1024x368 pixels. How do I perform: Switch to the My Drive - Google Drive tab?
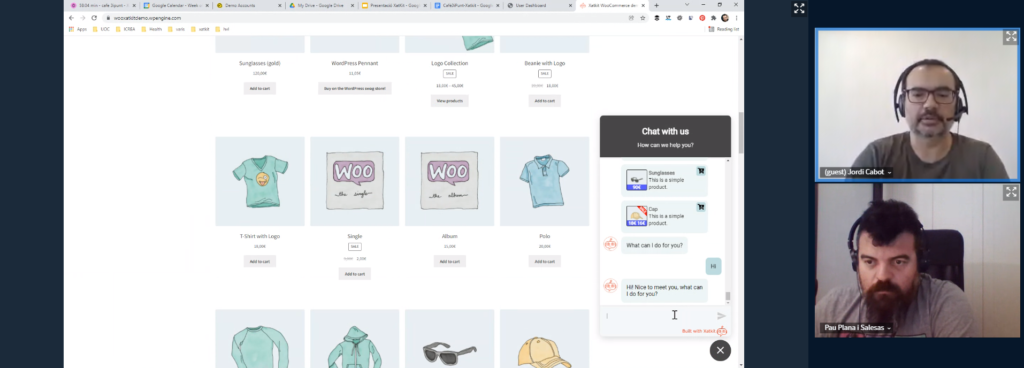[320, 5]
